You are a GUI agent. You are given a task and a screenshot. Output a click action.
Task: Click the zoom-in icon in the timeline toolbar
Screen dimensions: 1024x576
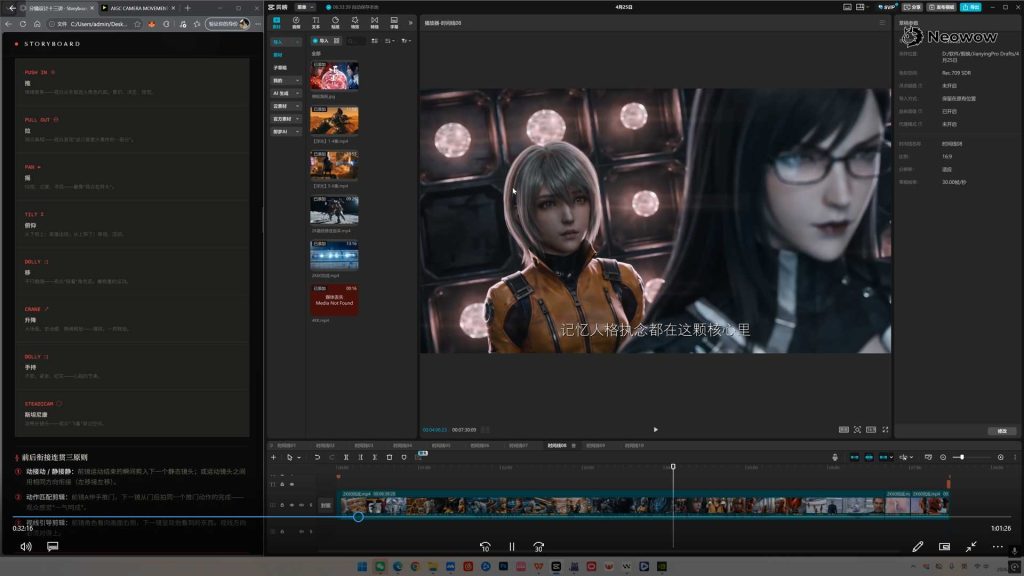(x=1000, y=457)
